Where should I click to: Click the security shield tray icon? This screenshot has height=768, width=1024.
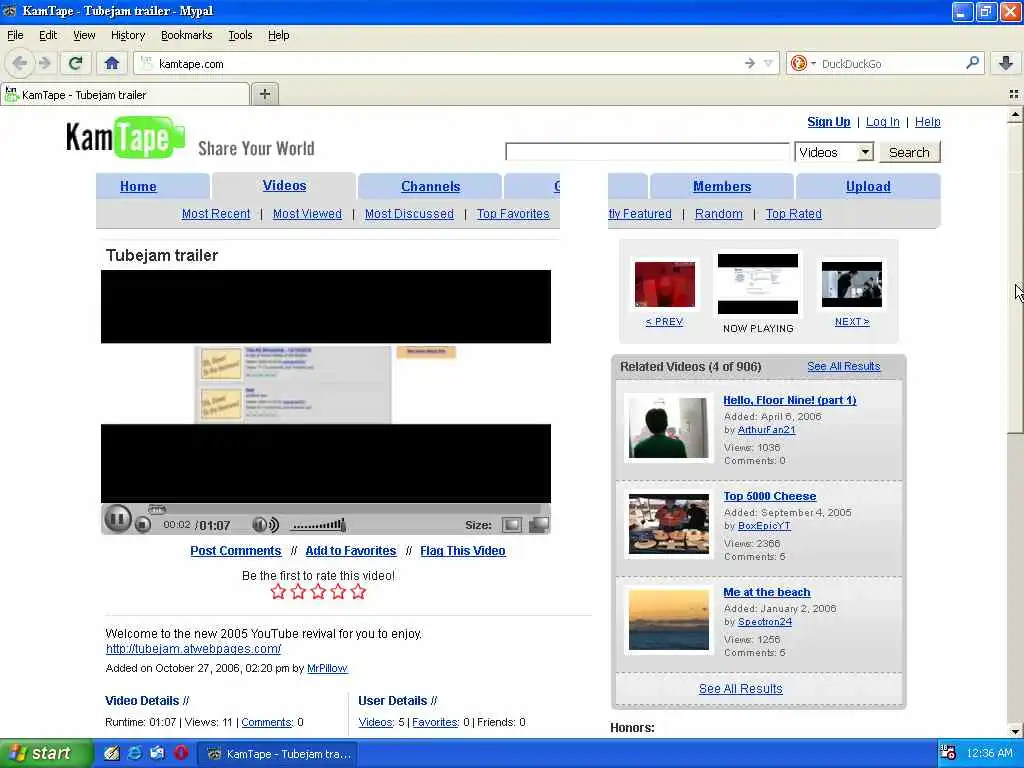(948, 753)
